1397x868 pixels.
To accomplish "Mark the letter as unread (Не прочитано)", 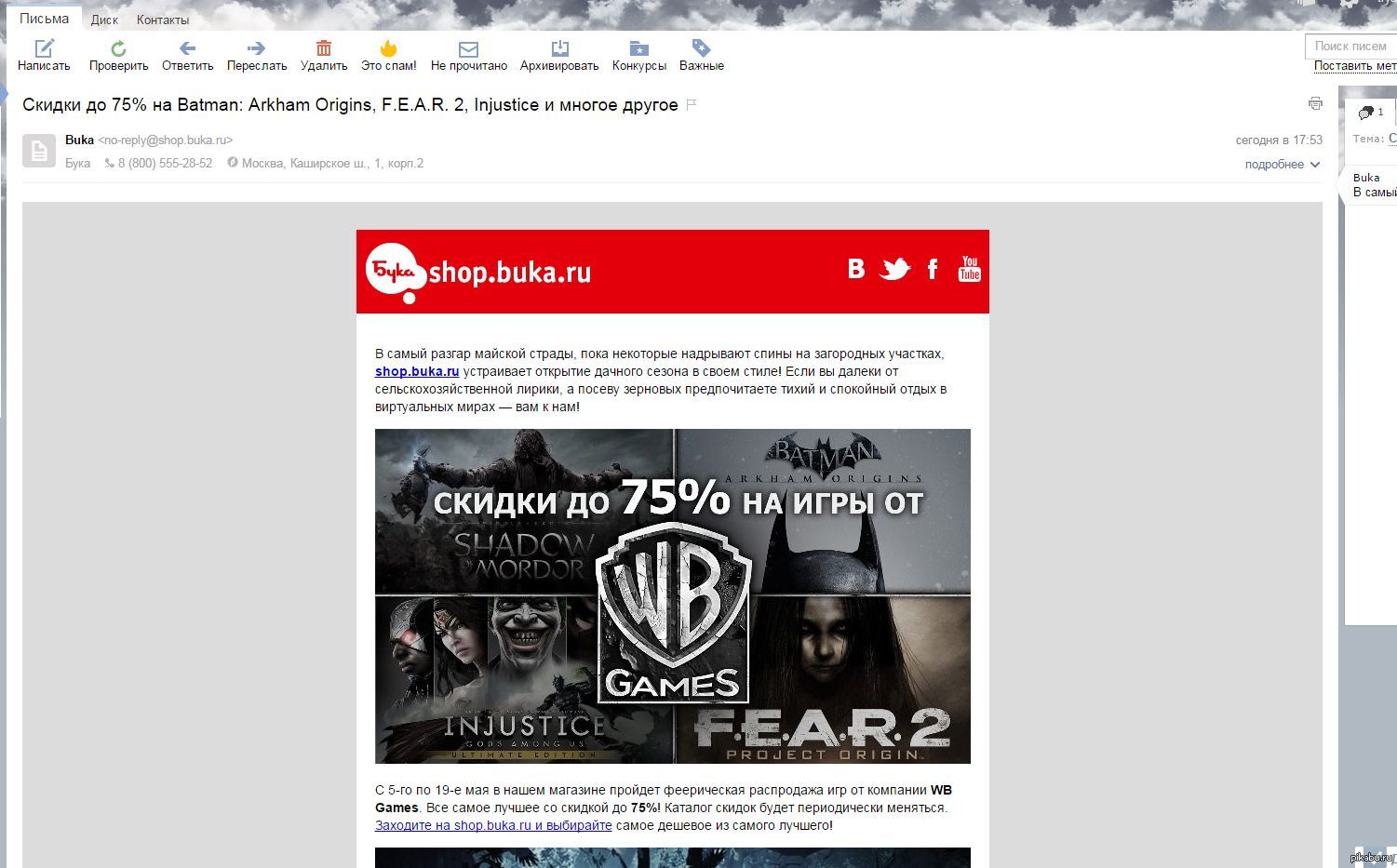I will coord(468,48).
